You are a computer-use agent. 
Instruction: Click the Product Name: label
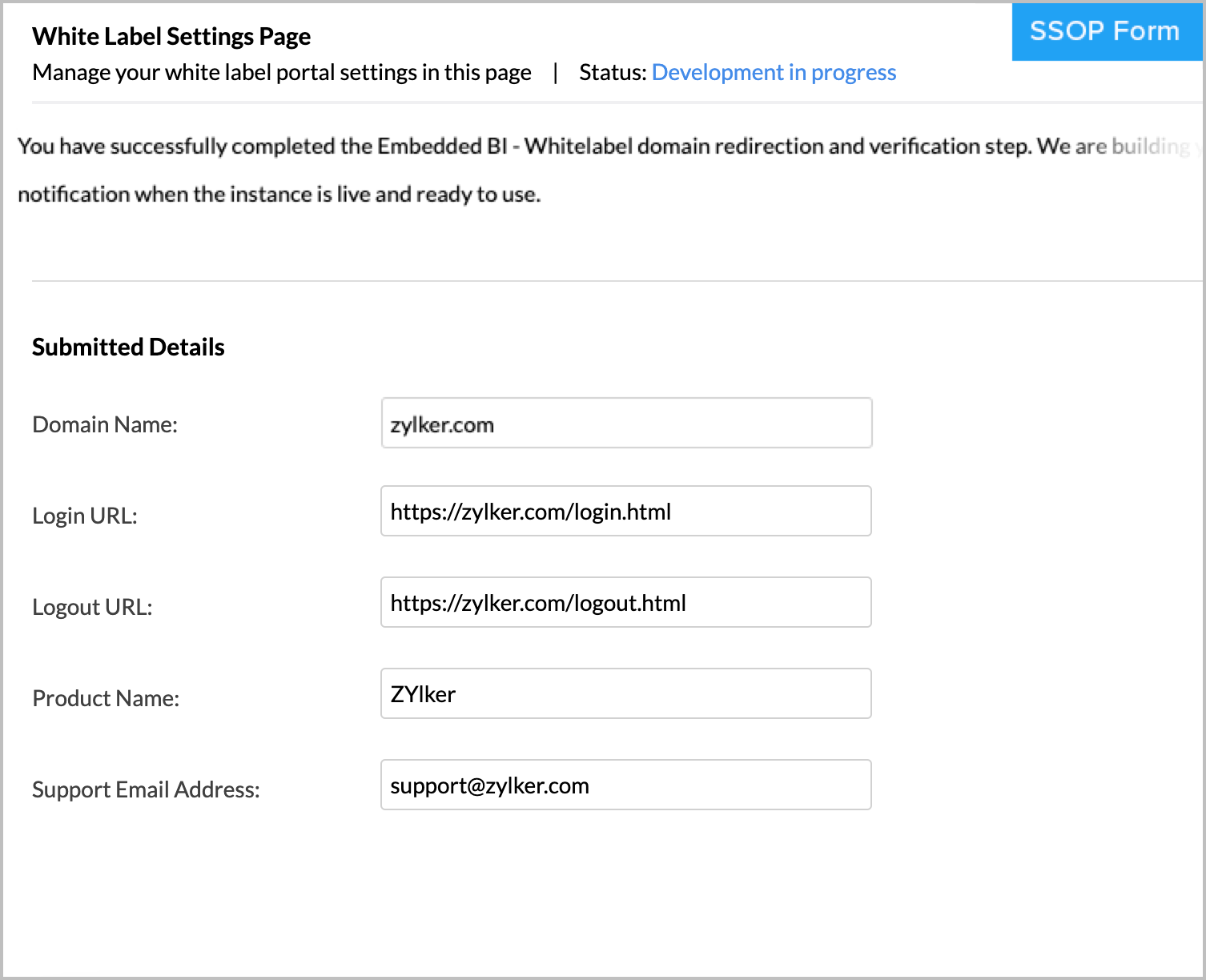click(106, 698)
